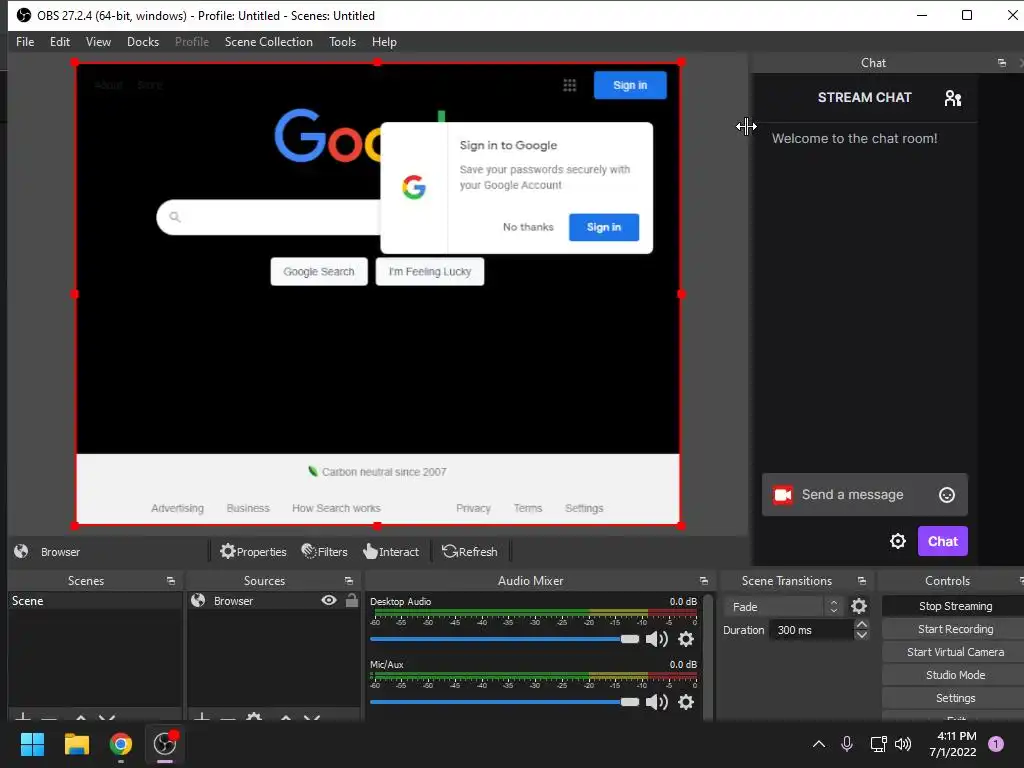Undock the Audio Mixer panel
The image size is (1024, 768).
(x=703, y=581)
